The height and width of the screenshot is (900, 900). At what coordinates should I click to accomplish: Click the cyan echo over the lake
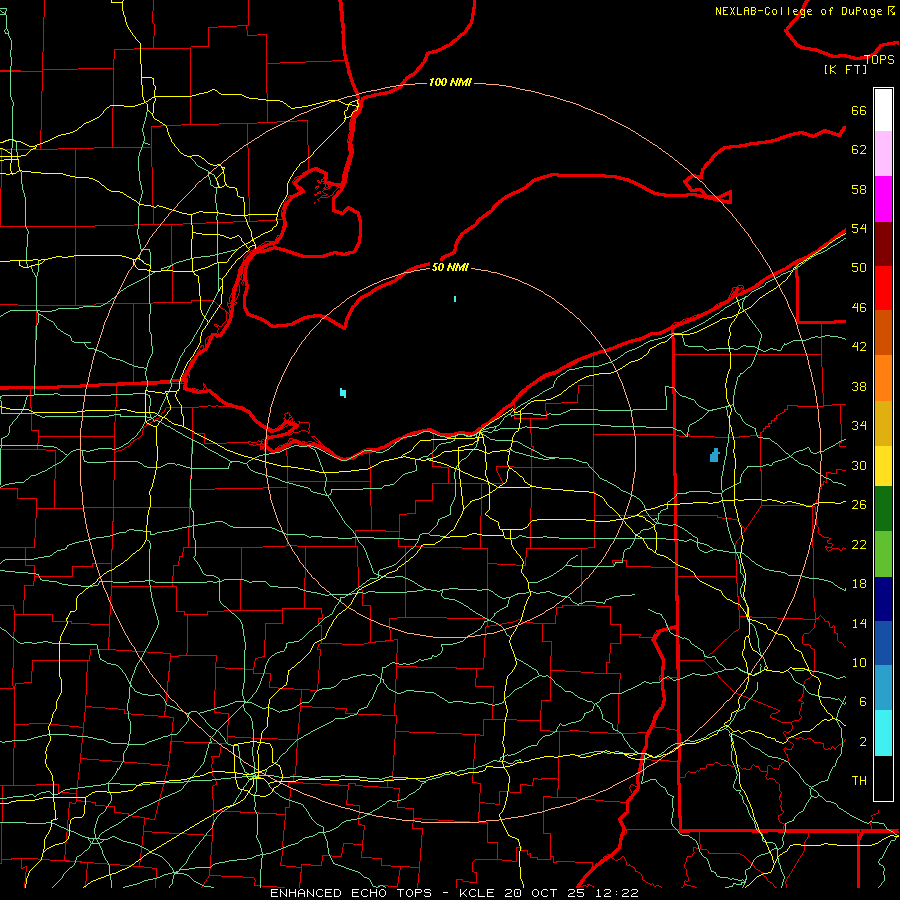(x=343, y=393)
